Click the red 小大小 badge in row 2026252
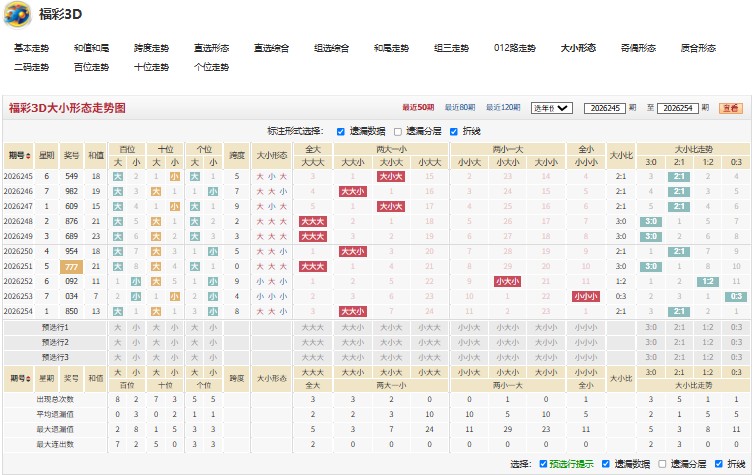This screenshot has width=753, height=475. (508, 281)
